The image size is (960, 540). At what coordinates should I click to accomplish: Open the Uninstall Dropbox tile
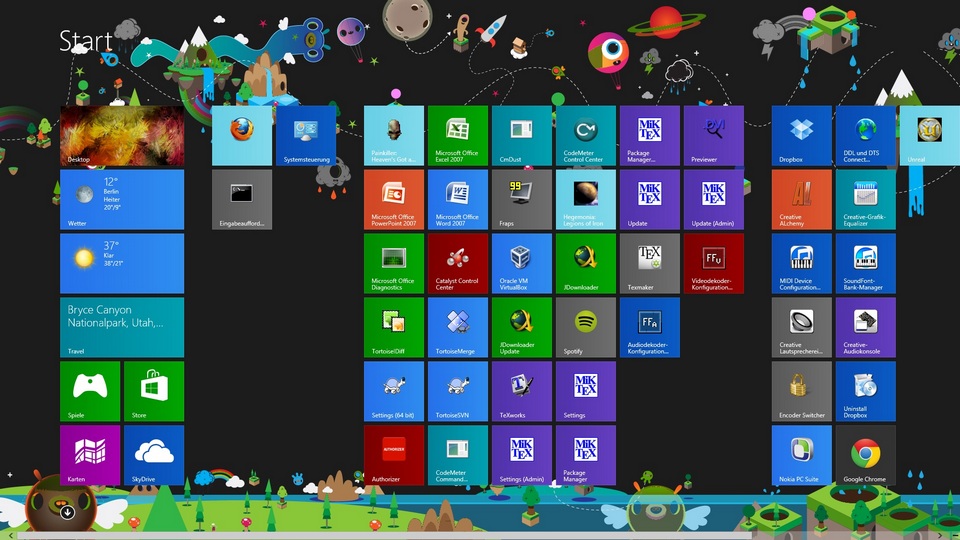pos(866,391)
